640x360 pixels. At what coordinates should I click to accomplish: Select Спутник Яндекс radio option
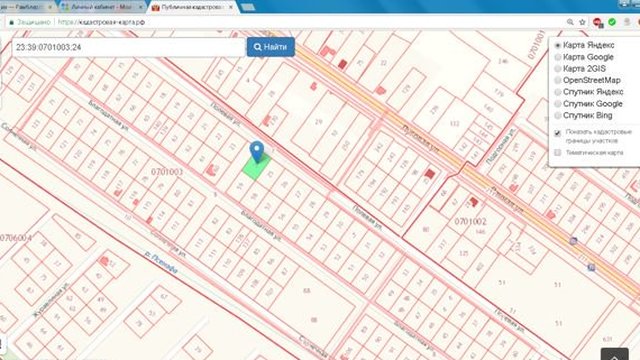(558, 92)
